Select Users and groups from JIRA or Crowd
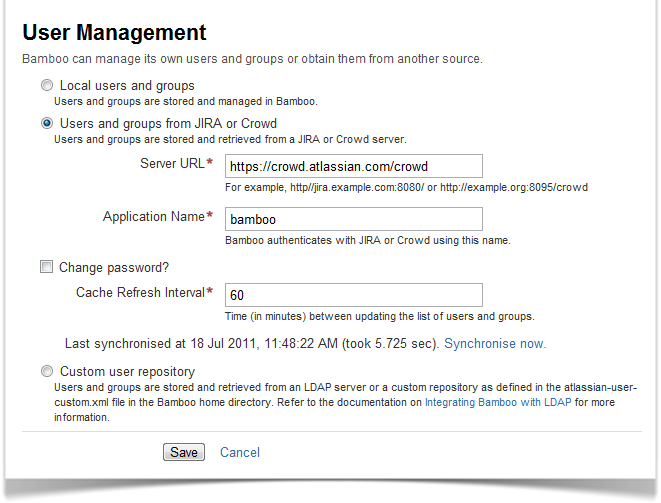This screenshot has height=503, width=661. [x=47, y=123]
